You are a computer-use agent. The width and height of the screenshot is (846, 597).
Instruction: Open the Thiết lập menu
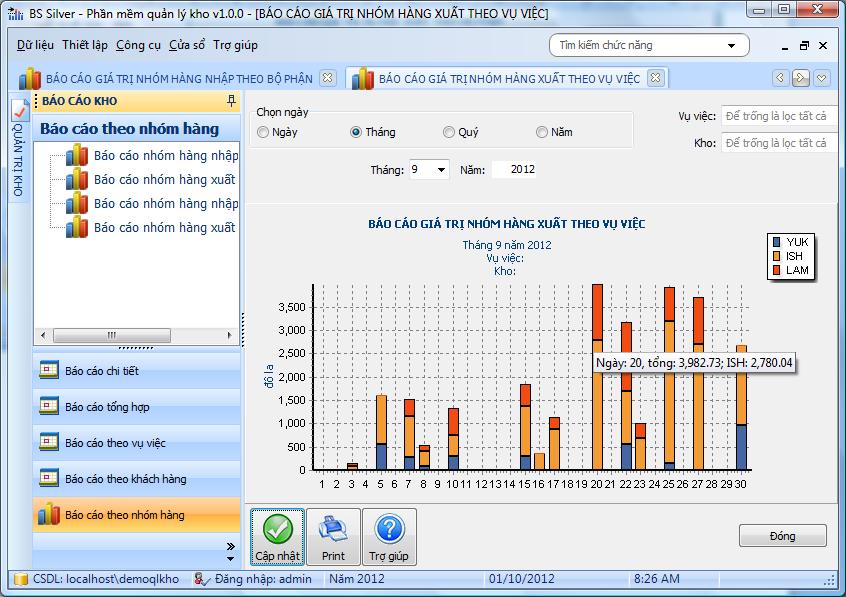point(85,45)
